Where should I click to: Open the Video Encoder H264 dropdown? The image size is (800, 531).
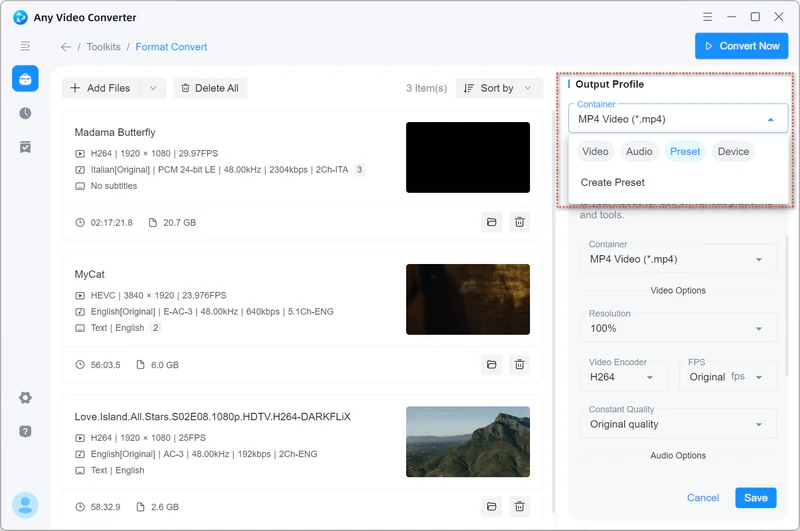pyautogui.click(x=623, y=377)
